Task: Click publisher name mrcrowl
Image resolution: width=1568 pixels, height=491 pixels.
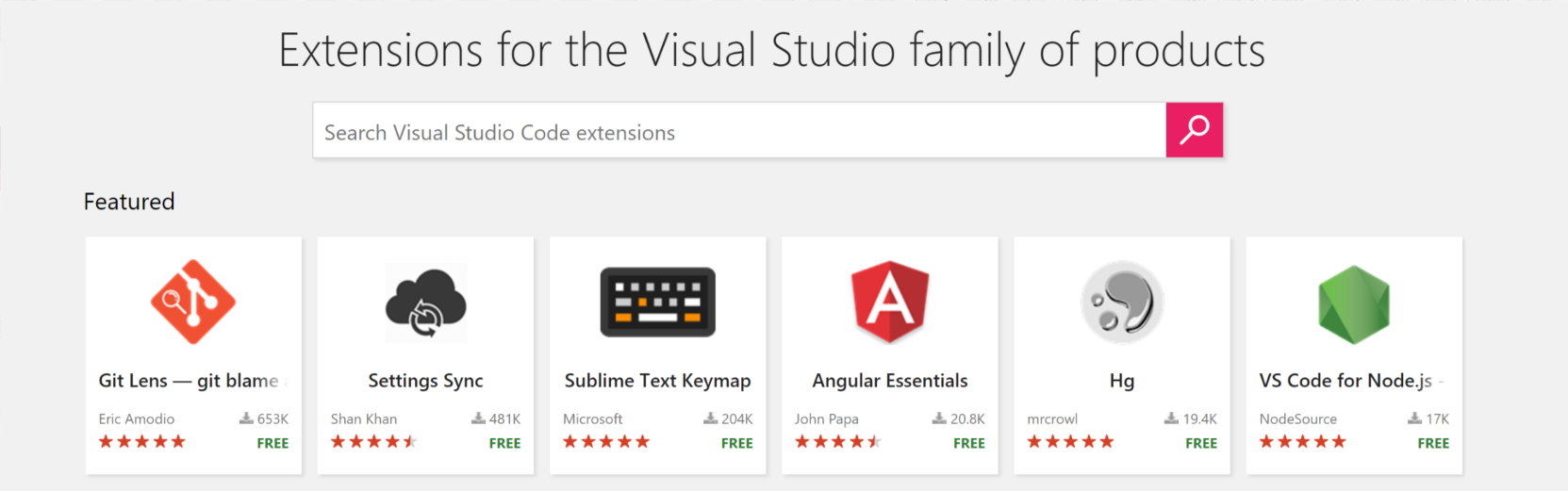Action: coord(1052,418)
